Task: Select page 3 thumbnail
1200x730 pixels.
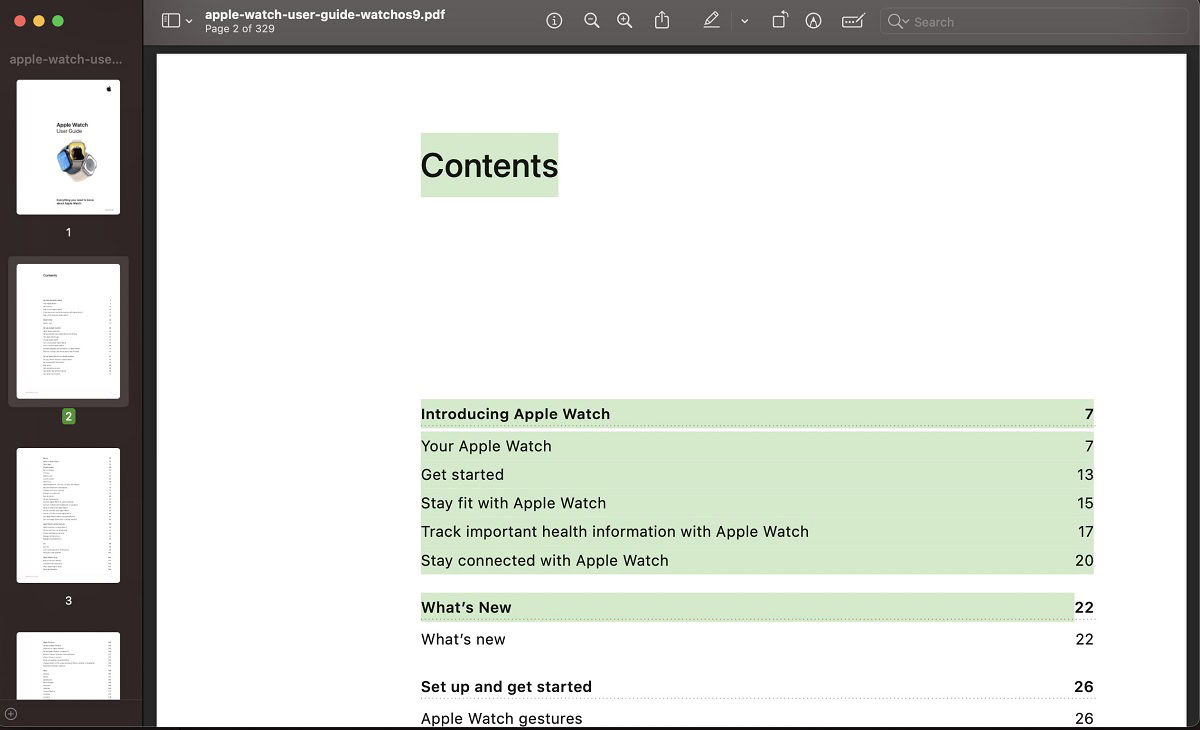Action: (x=68, y=515)
